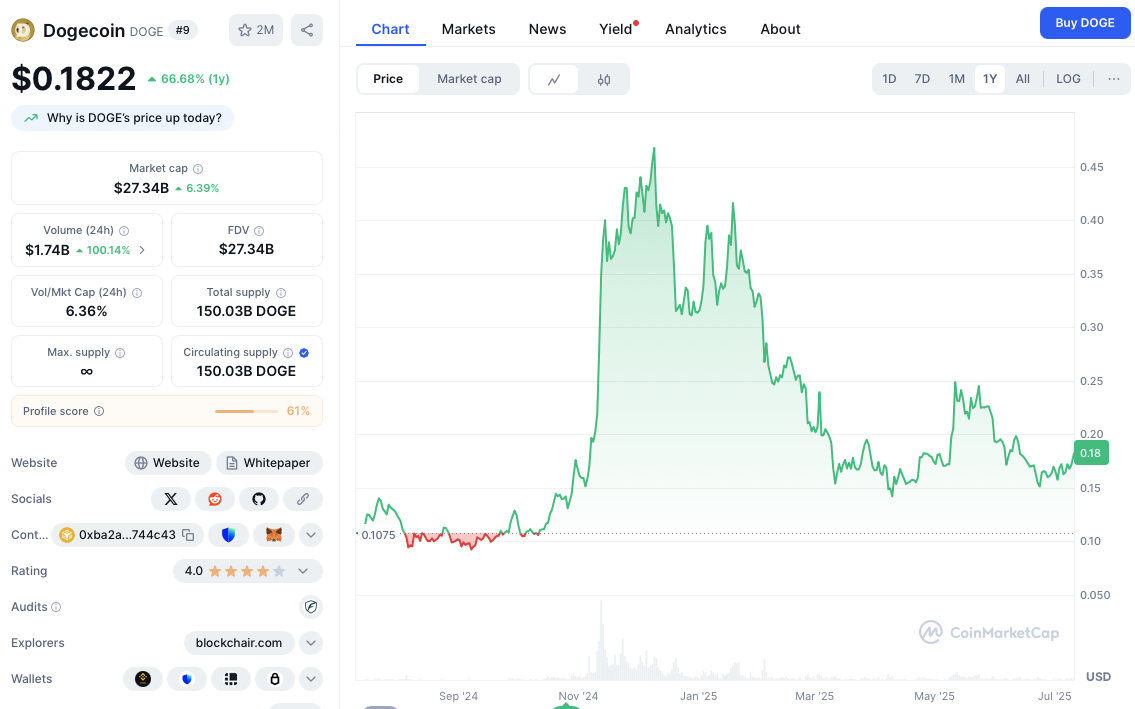
Task: Ask why DOGE's price is up today
Action: (x=122, y=118)
